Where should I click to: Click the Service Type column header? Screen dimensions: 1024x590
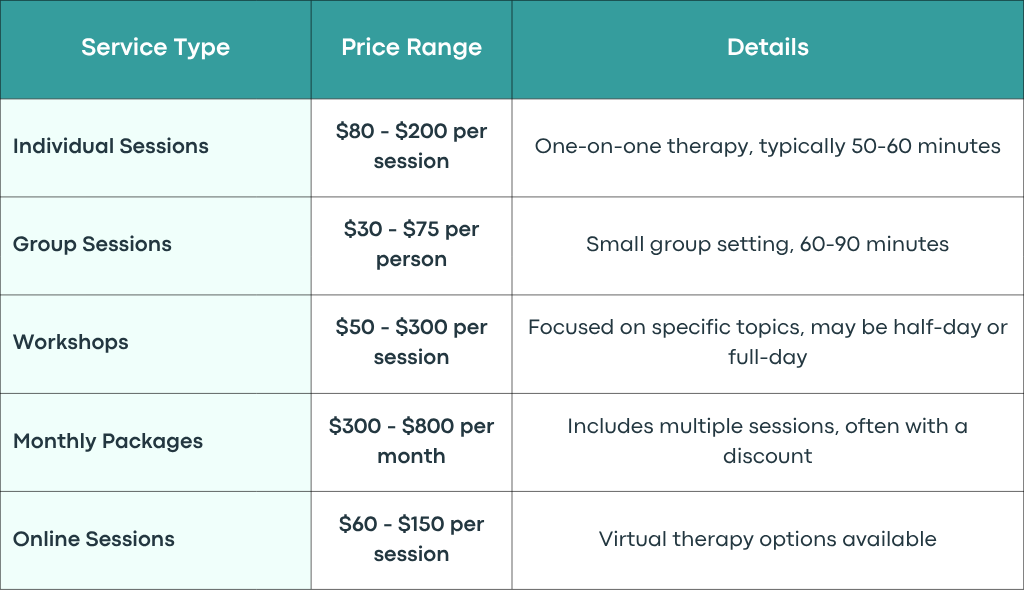pyautogui.click(x=155, y=47)
